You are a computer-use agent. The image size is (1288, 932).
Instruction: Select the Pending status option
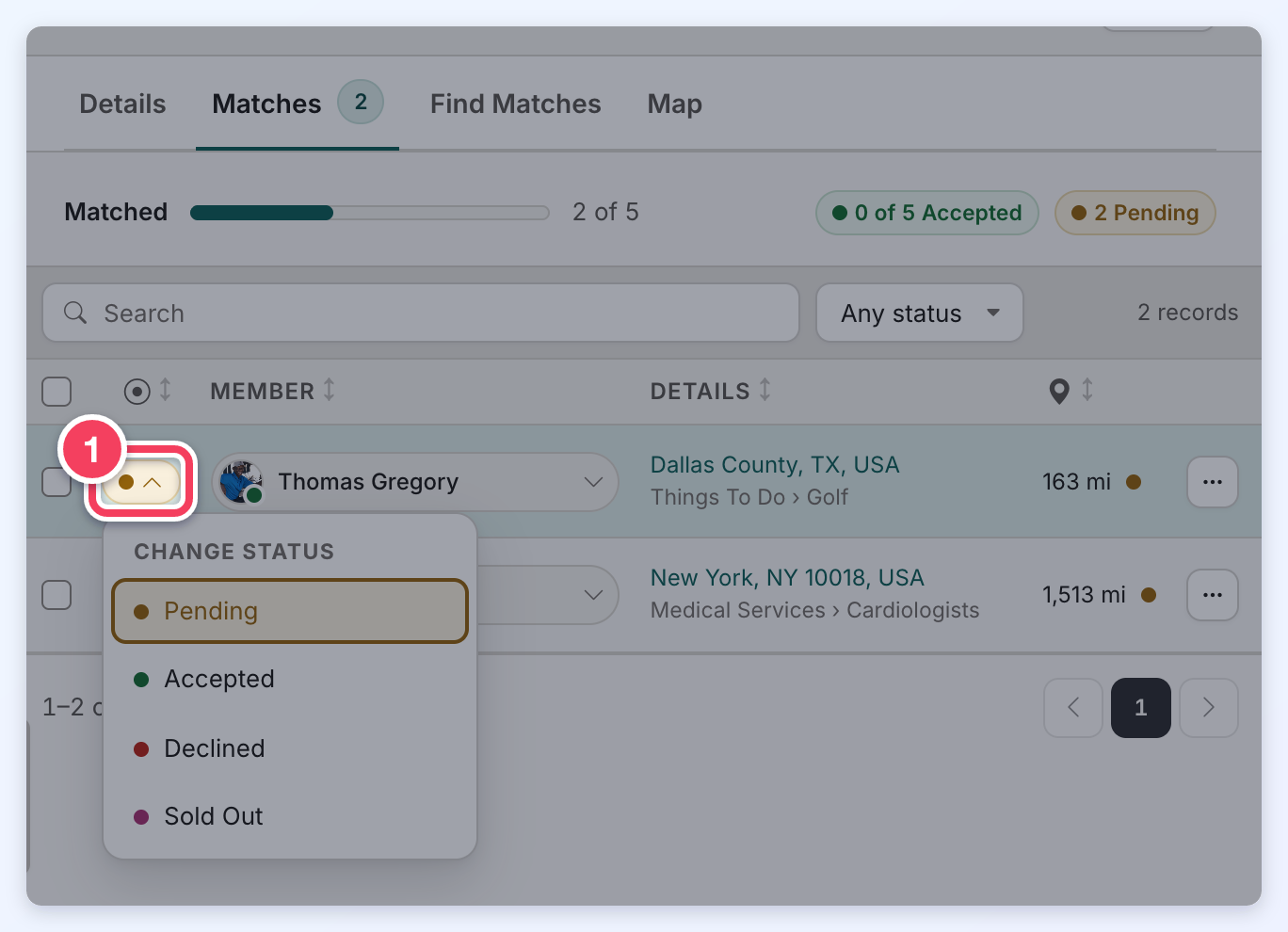[x=290, y=611]
